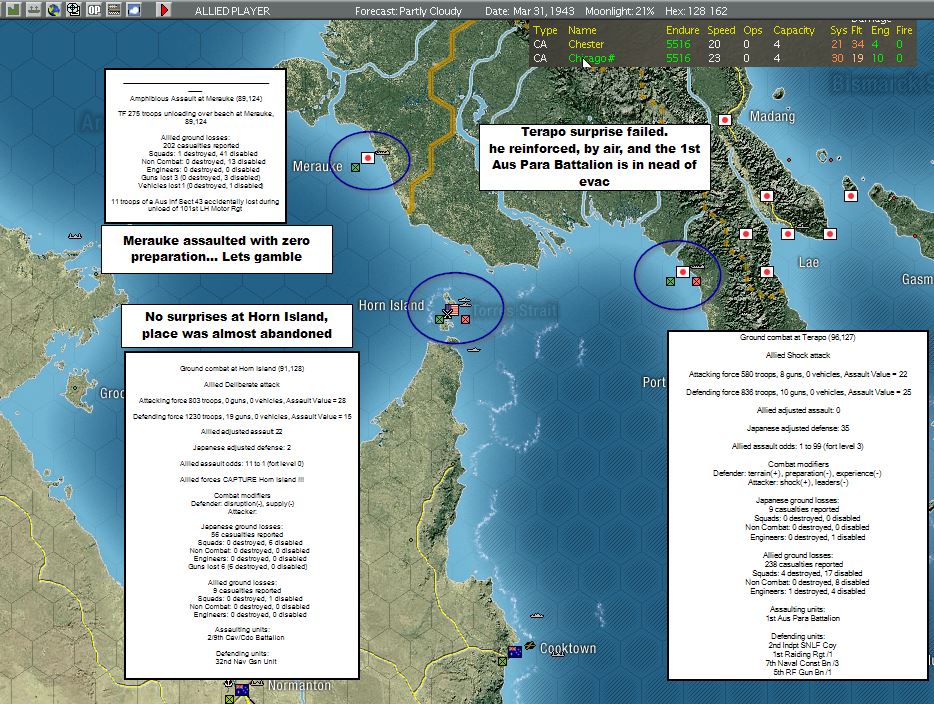Viewport: 934px width, 704px height.
Task: Select ship task force off Merauke
Action: (381, 153)
